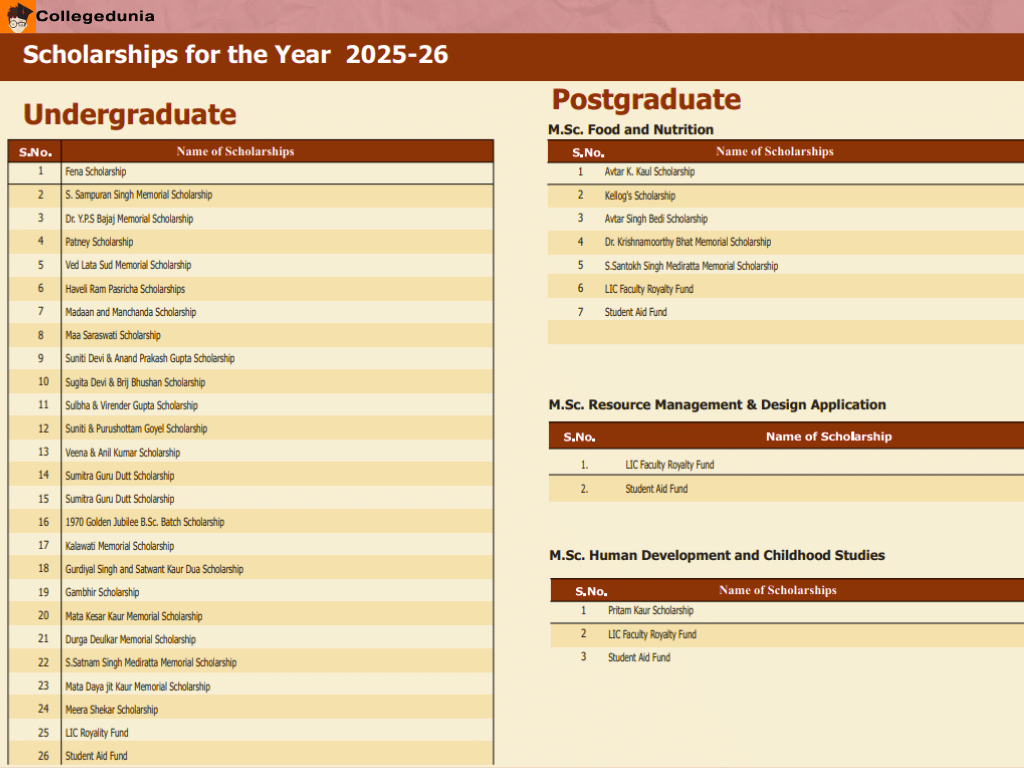Click Kellog's Scholarship in the postgraduate table

click(640, 196)
